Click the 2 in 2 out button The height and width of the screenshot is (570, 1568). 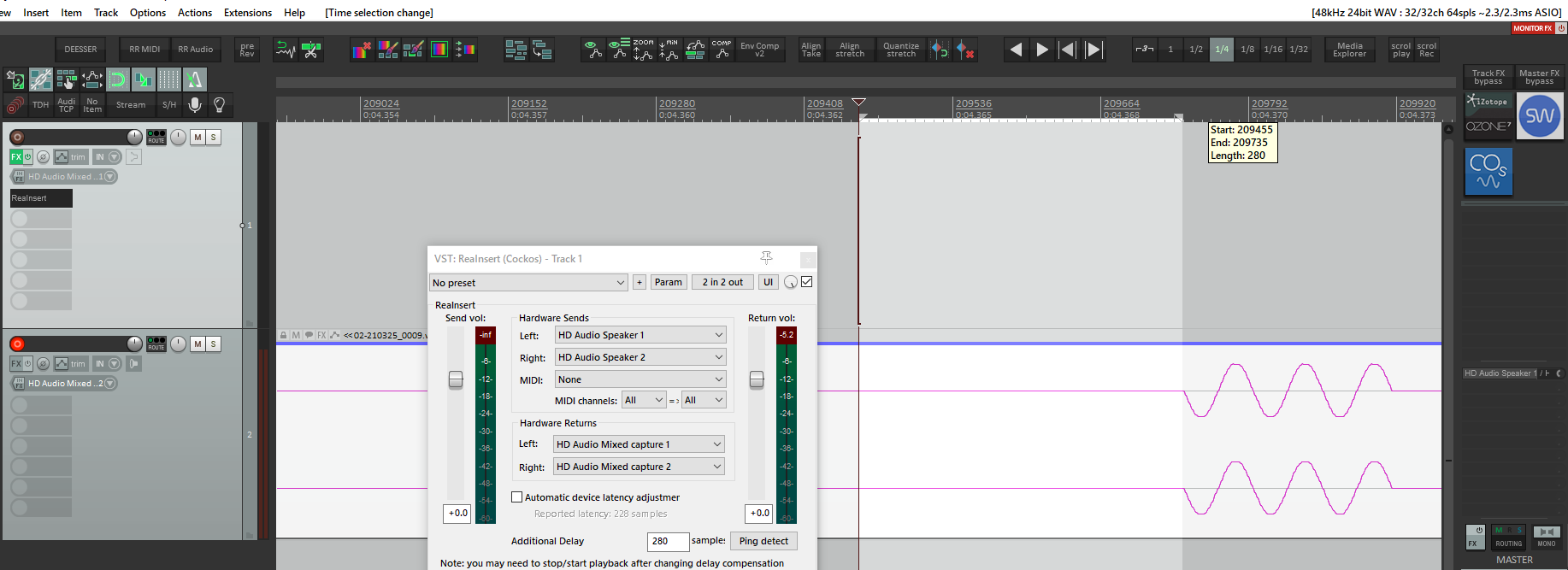point(722,282)
